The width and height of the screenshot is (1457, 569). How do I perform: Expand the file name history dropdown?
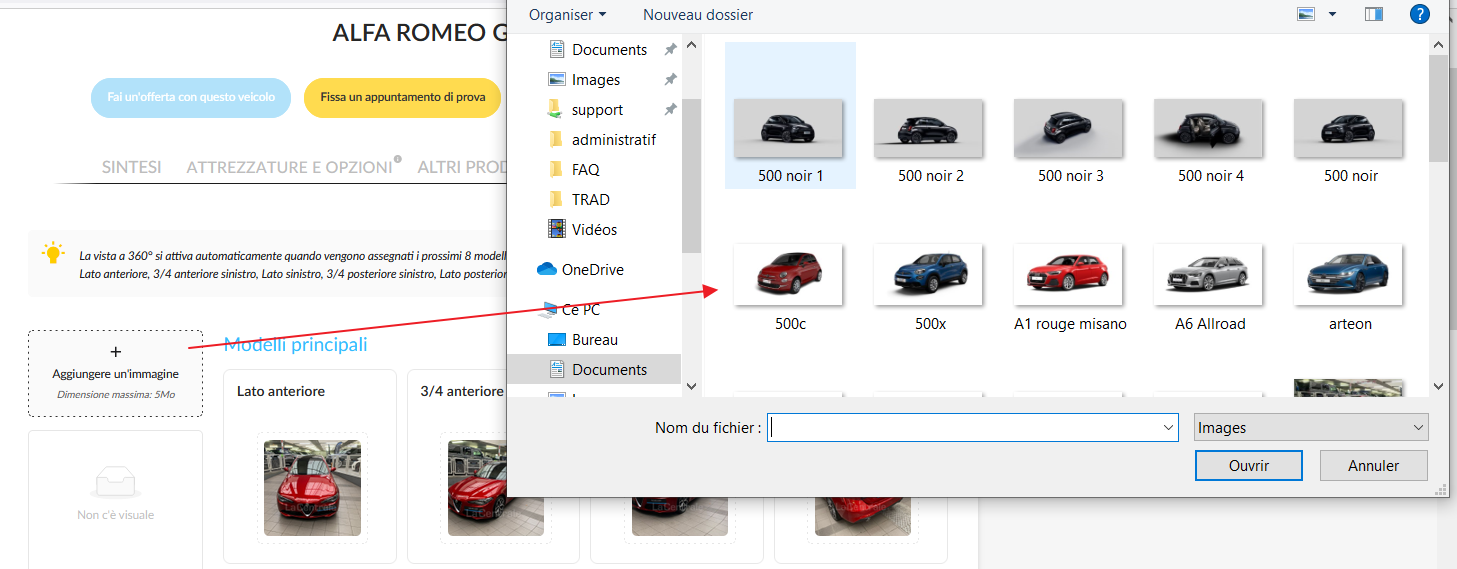coord(1169,427)
